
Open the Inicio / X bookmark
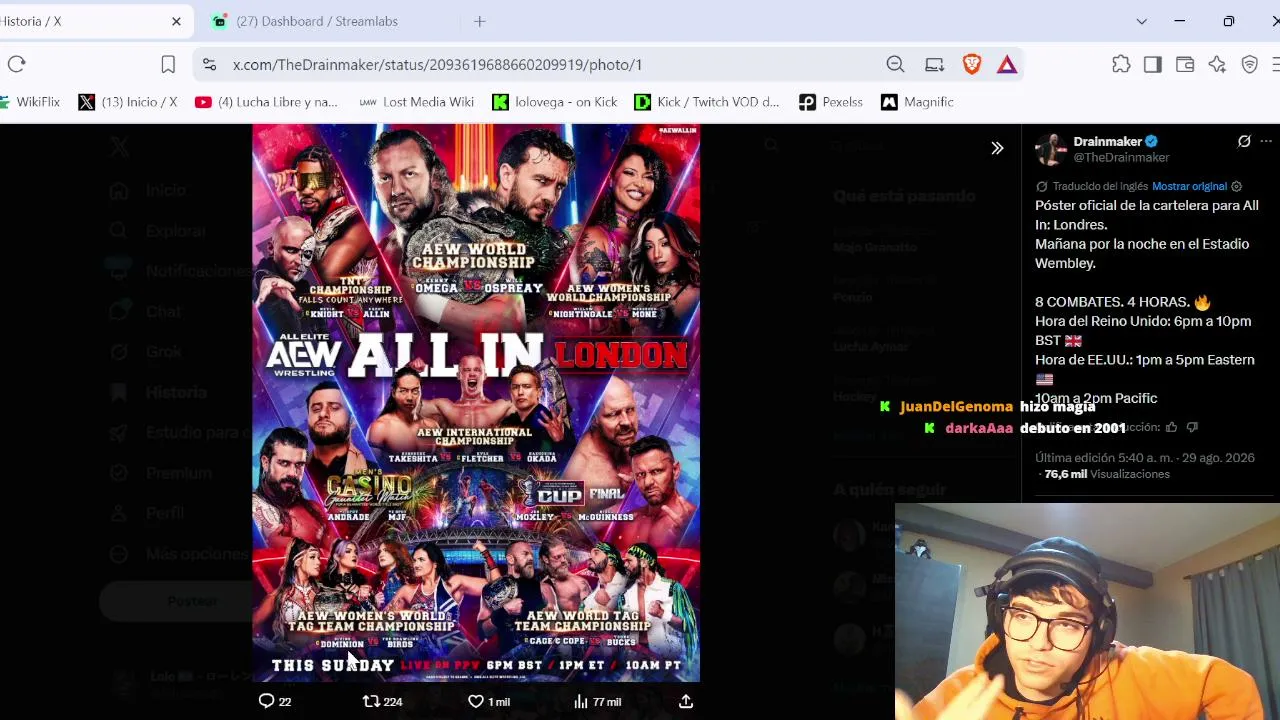[x=128, y=102]
